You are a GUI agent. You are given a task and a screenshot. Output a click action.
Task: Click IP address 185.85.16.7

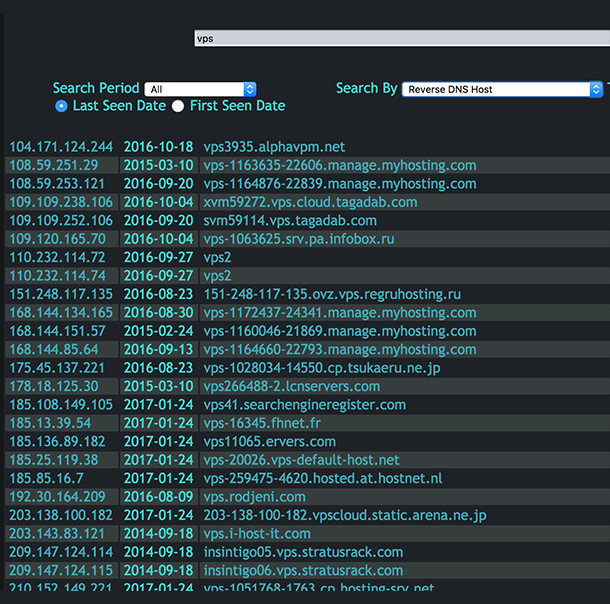tap(46, 478)
